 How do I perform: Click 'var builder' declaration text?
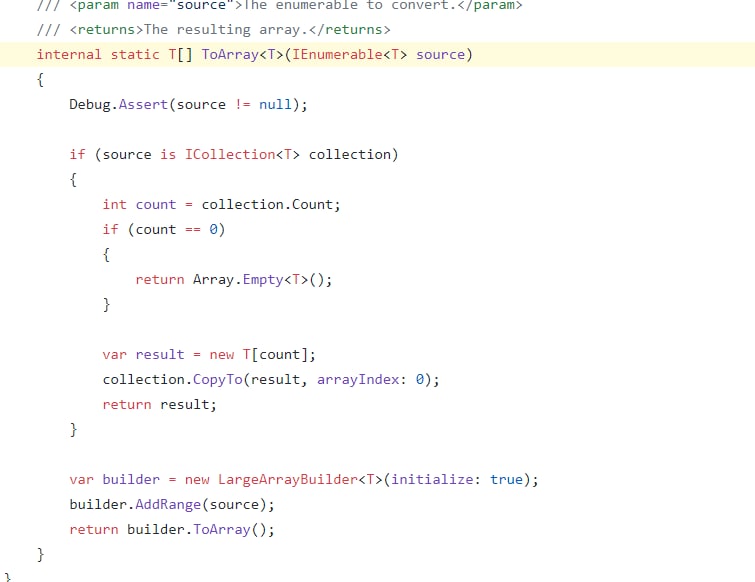tap(114, 480)
